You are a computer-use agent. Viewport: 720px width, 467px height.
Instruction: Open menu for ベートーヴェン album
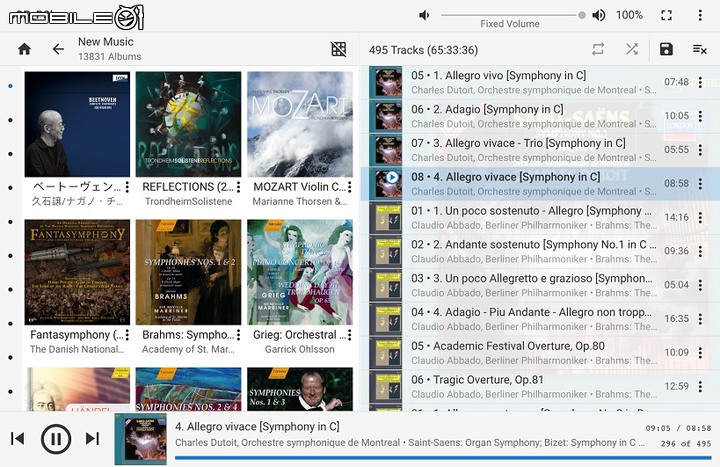(127, 187)
